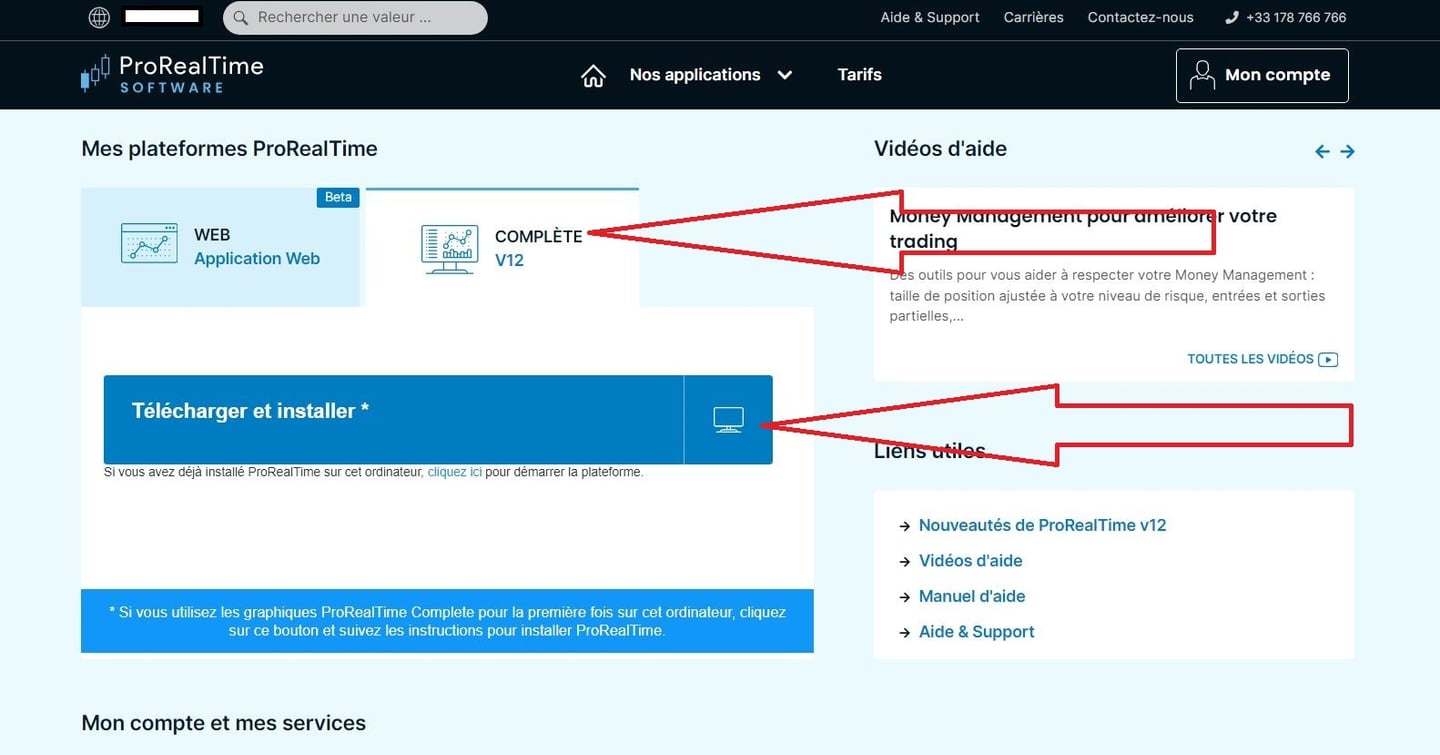Viewport: 1440px width, 755px height.
Task: Click the globe language icon
Action: [x=99, y=17]
